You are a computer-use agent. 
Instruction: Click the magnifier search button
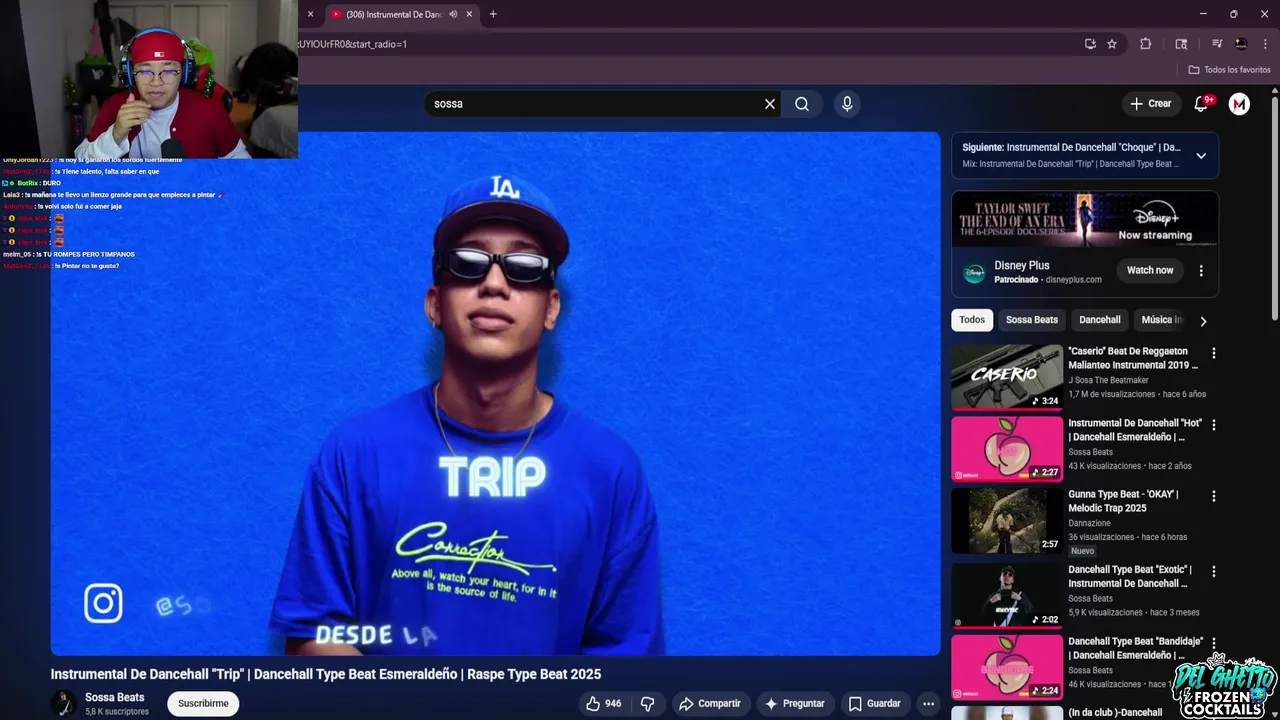coord(802,104)
